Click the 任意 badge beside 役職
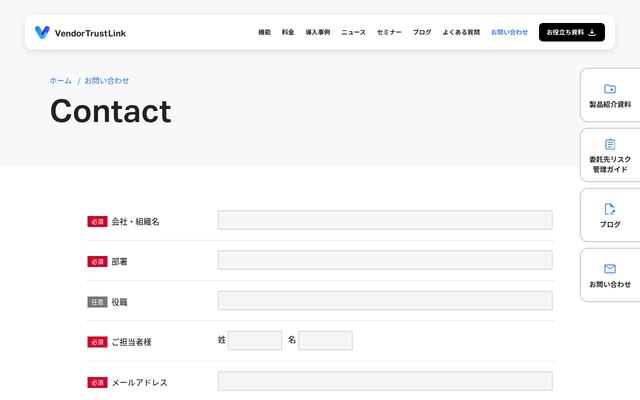The width and height of the screenshot is (640, 400). [97, 302]
